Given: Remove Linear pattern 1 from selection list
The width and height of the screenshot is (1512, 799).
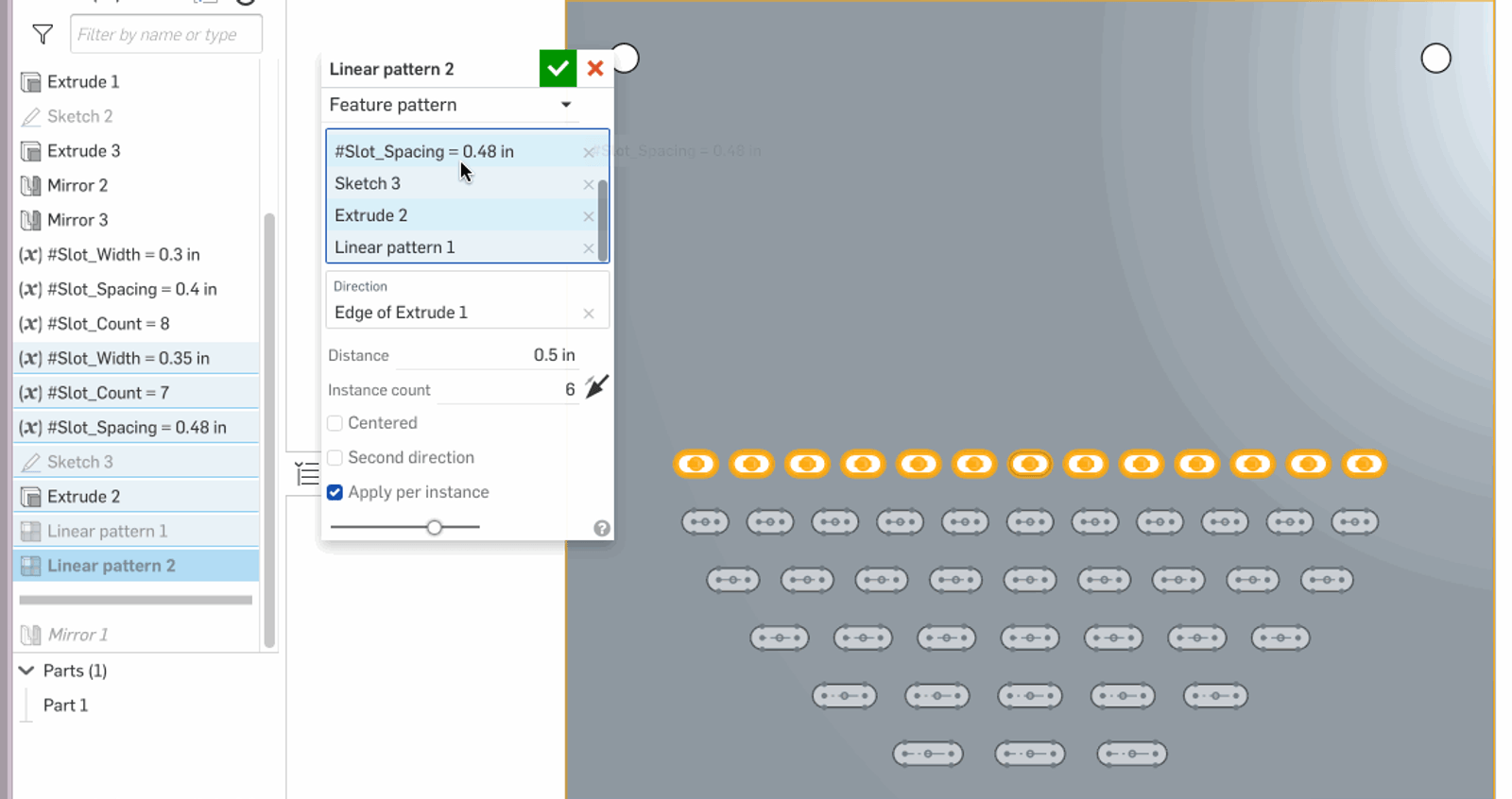Looking at the screenshot, I should pyautogui.click(x=589, y=248).
